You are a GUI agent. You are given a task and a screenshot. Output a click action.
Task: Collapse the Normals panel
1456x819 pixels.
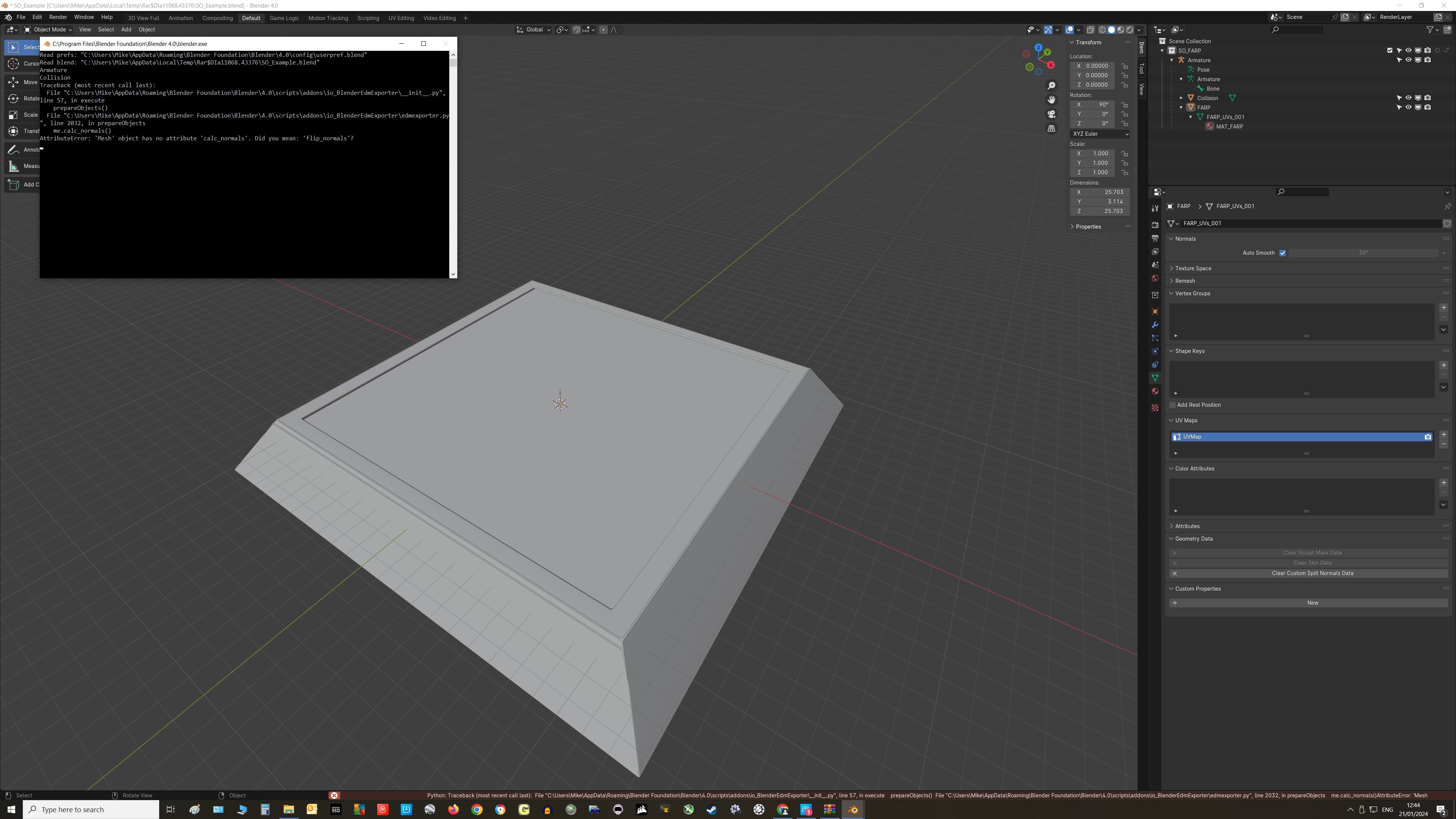tap(1185, 239)
